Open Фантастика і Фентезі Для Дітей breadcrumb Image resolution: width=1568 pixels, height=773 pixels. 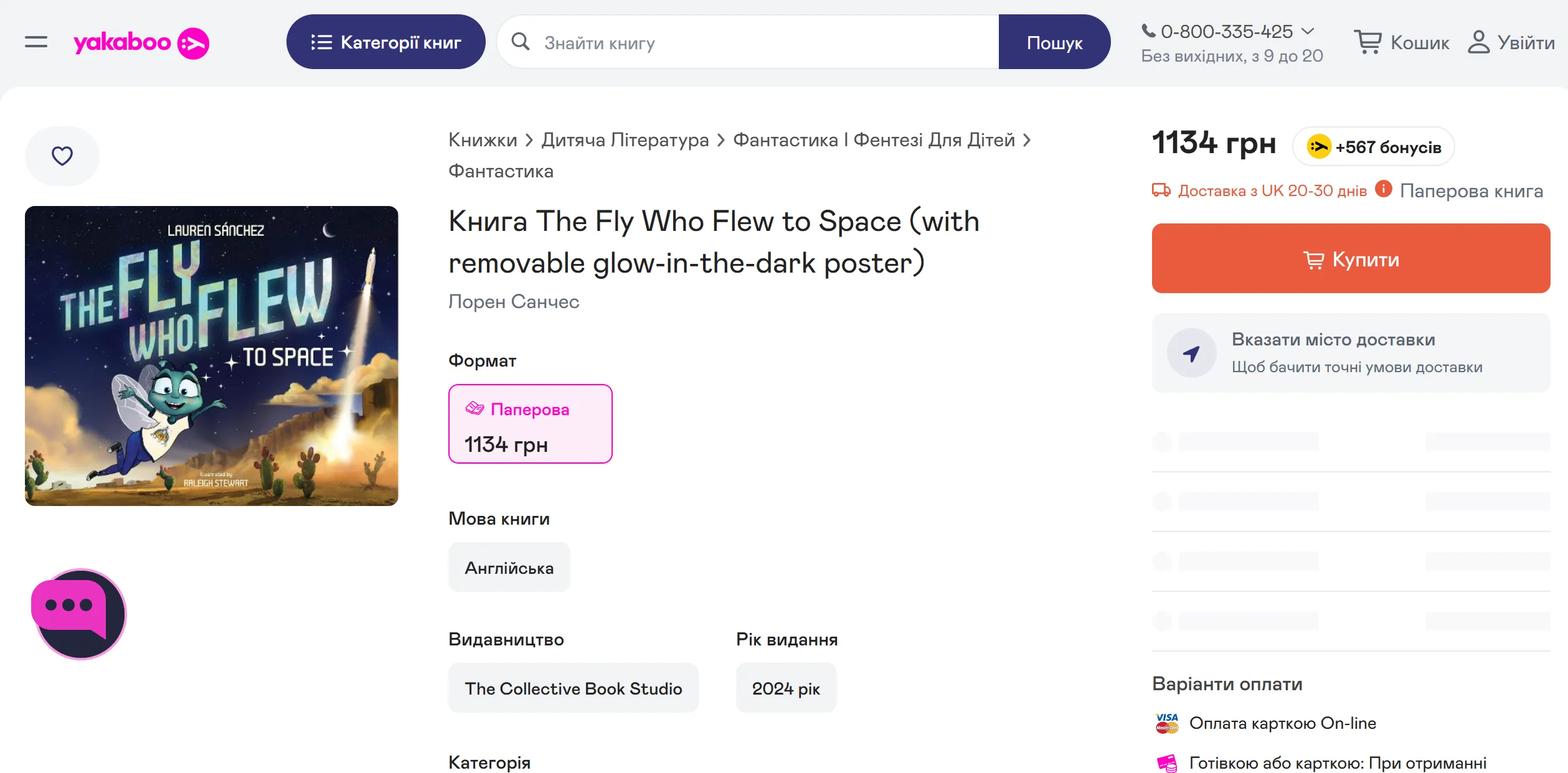874,140
